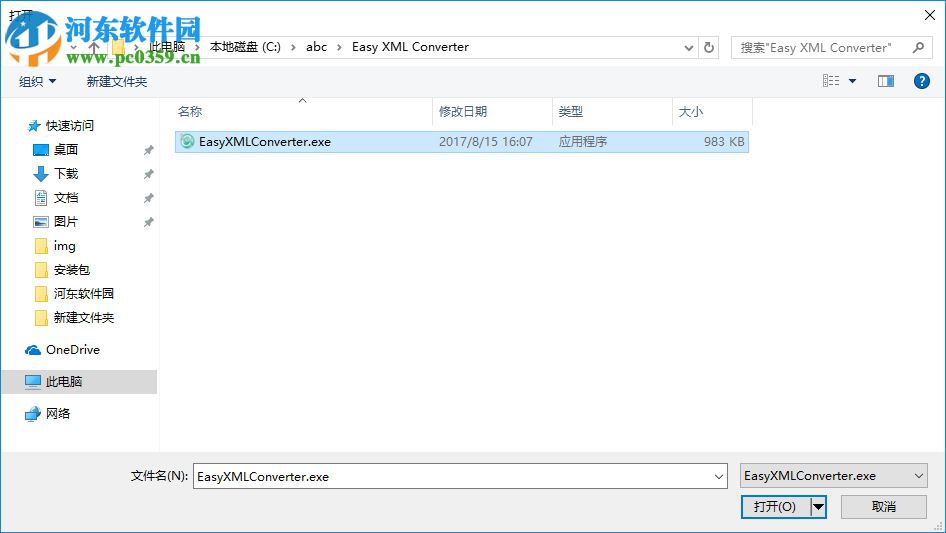
Task: Click pin icon next to 桌面
Action: point(148,150)
